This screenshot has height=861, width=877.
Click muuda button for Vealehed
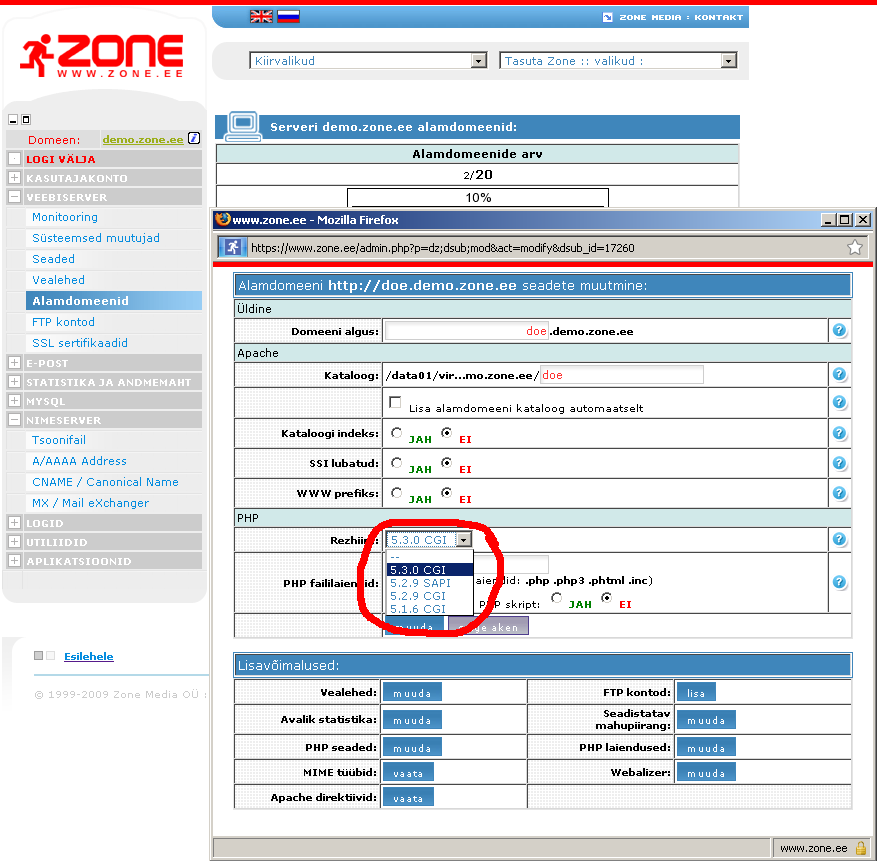pos(412,692)
